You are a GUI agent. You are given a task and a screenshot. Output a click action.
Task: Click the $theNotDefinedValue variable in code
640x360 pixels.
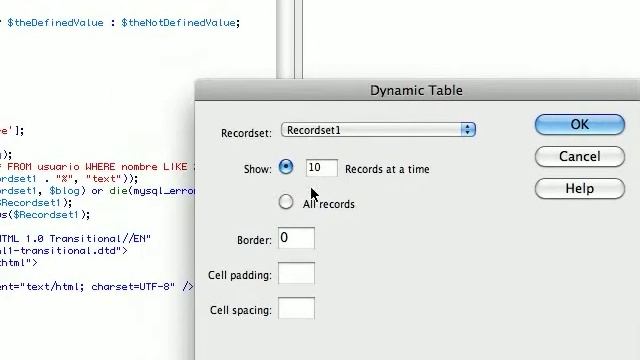tap(178, 23)
